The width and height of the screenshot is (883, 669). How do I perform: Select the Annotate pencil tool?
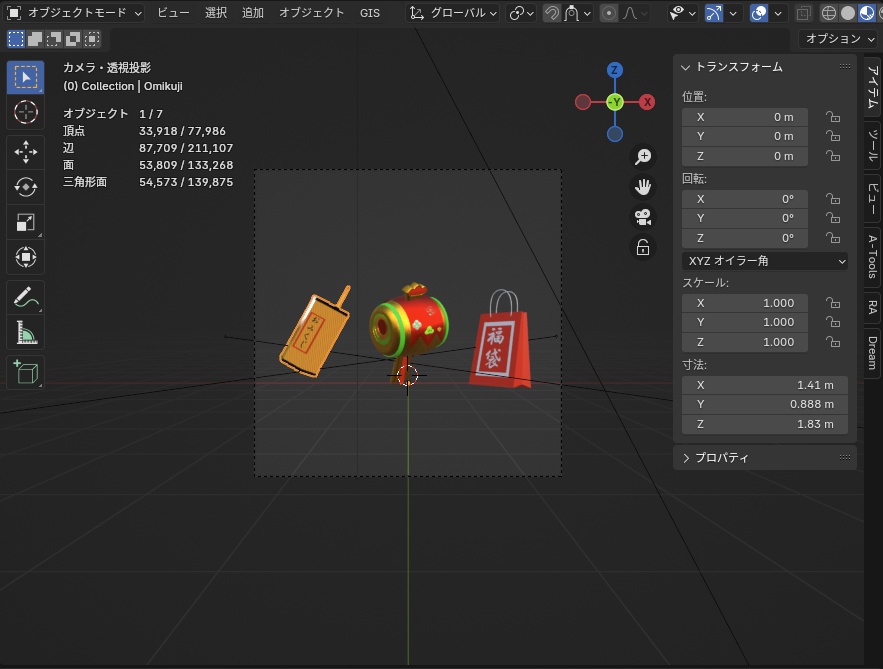point(25,297)
